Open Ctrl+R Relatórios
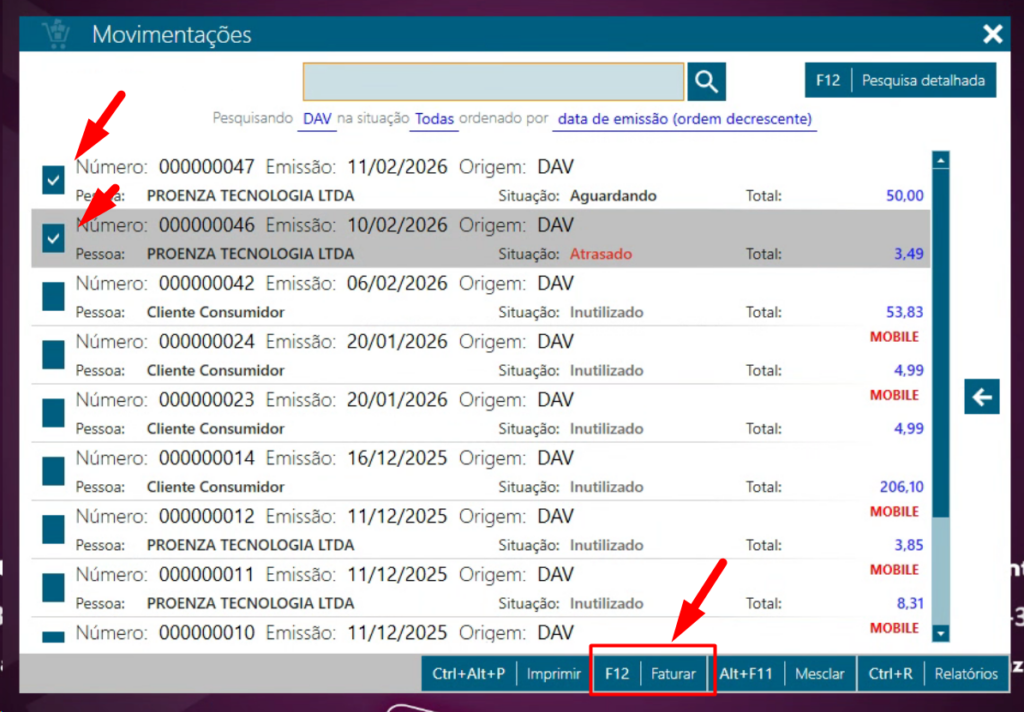Image resolution: width=1024 pixels, height=712 pixels. (x=932, y=674)
